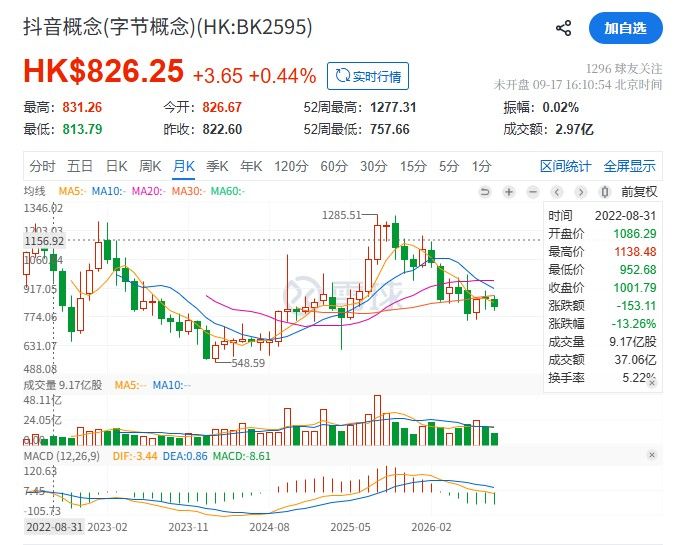Open the 年K tab
The height and width of the screenshot is (545, 687).
point(251,166)
